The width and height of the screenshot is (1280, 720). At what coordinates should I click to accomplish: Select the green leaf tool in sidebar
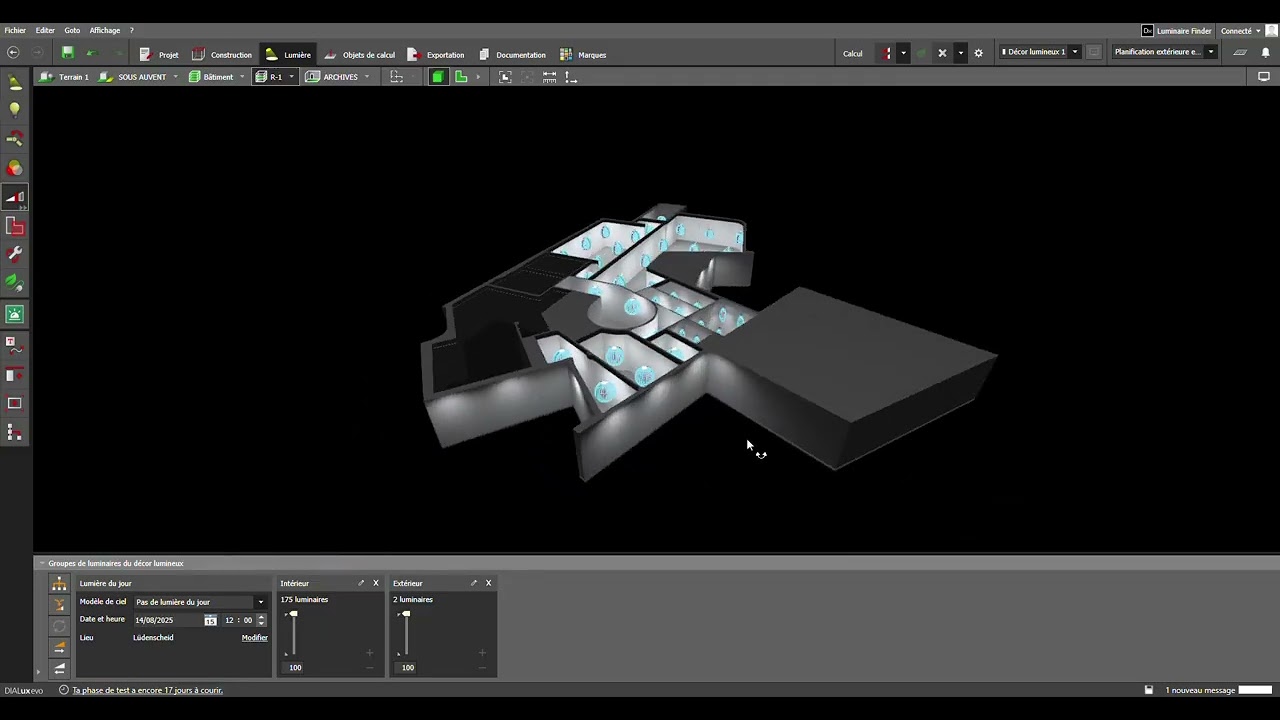[x=15, y=284]
